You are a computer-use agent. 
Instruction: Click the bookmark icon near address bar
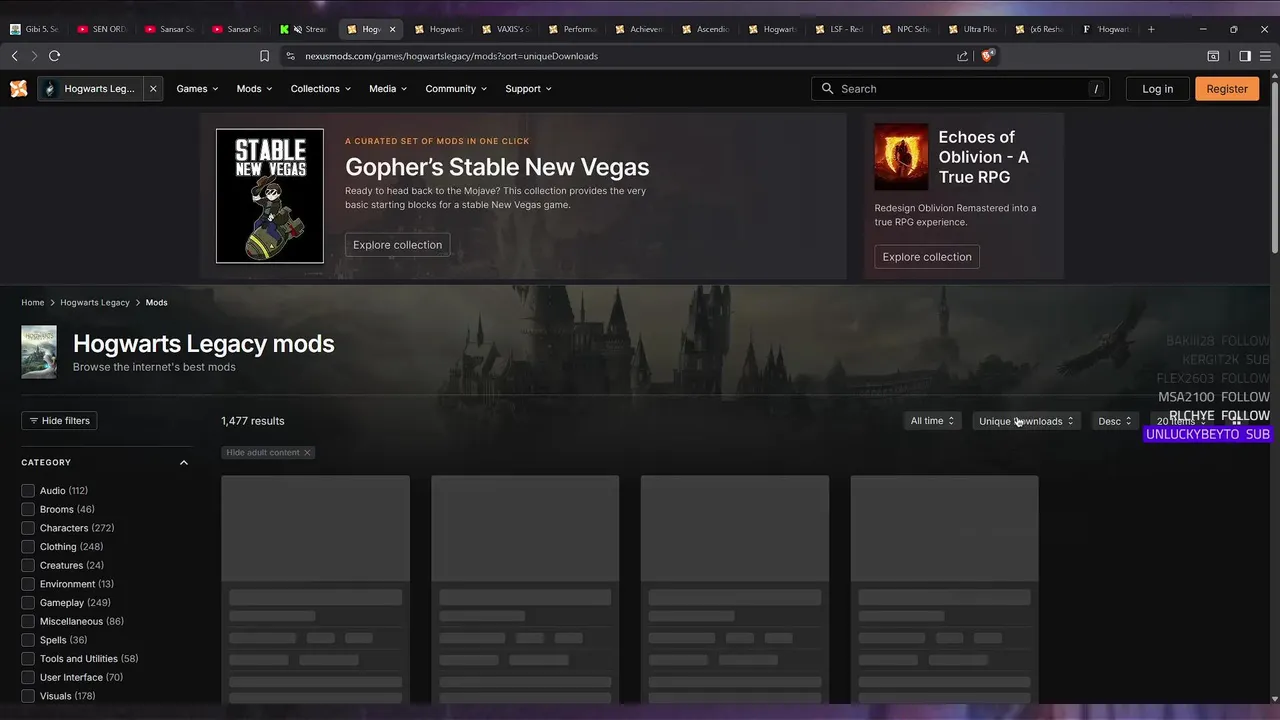click(264, 56)
